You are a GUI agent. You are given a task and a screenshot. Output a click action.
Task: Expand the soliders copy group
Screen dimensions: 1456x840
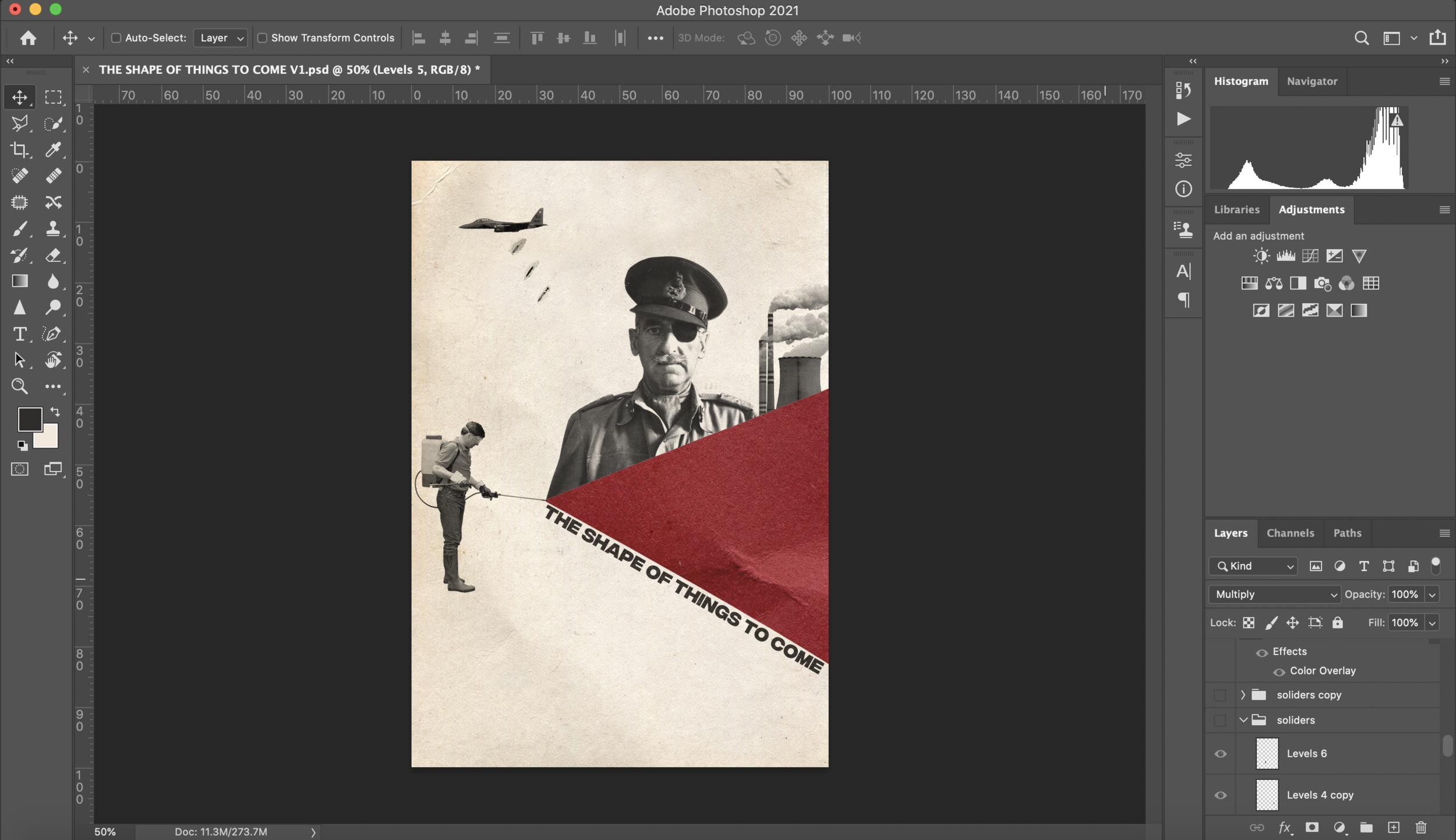coord(1242,695)
